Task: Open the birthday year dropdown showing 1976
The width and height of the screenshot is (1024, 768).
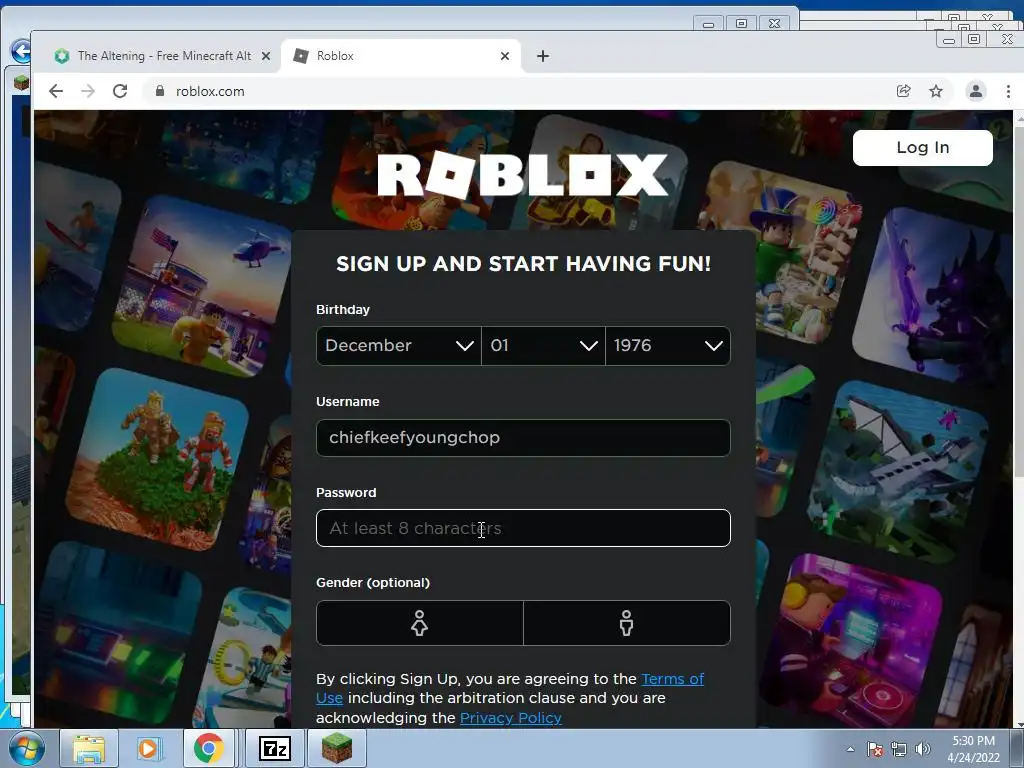Action: tap(668, 345)
